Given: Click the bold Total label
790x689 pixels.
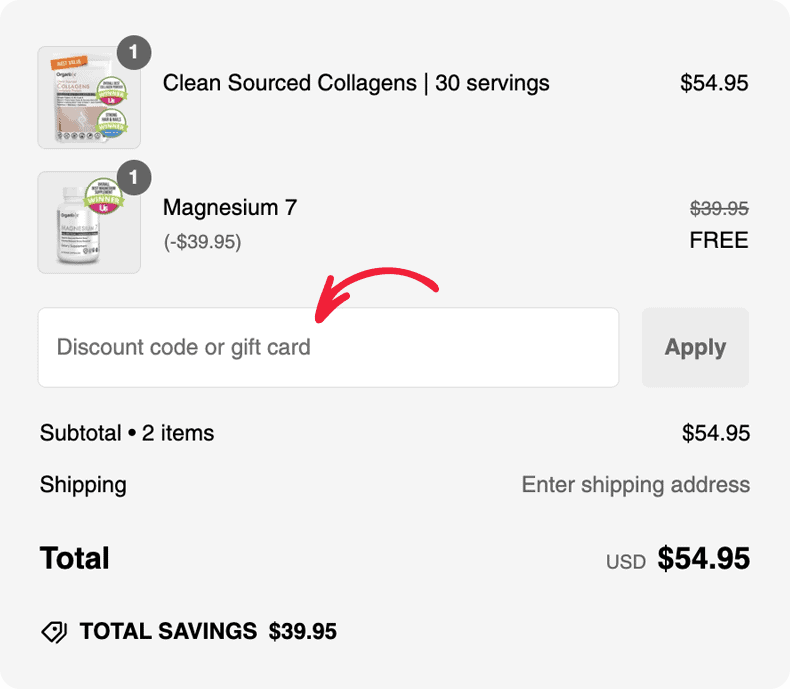Looking at the screenshot, I should 75,558.
